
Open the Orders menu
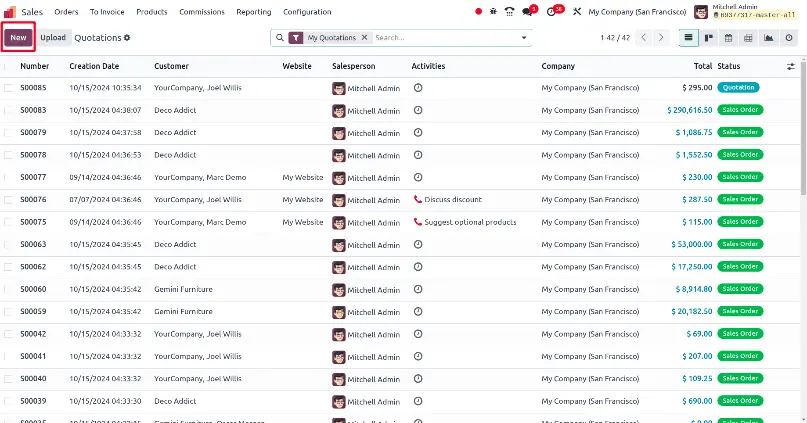click(66, 12)
